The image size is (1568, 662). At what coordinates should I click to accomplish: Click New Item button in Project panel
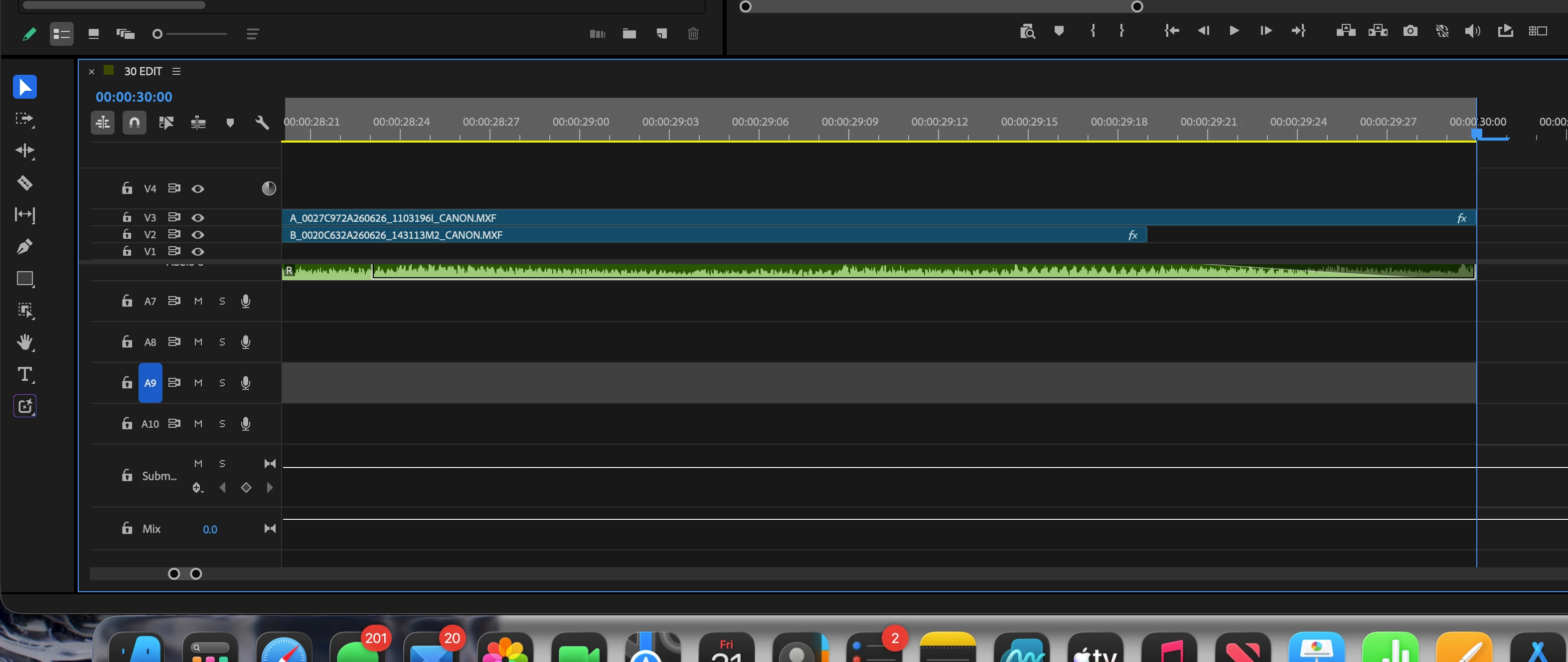[662, 33]
